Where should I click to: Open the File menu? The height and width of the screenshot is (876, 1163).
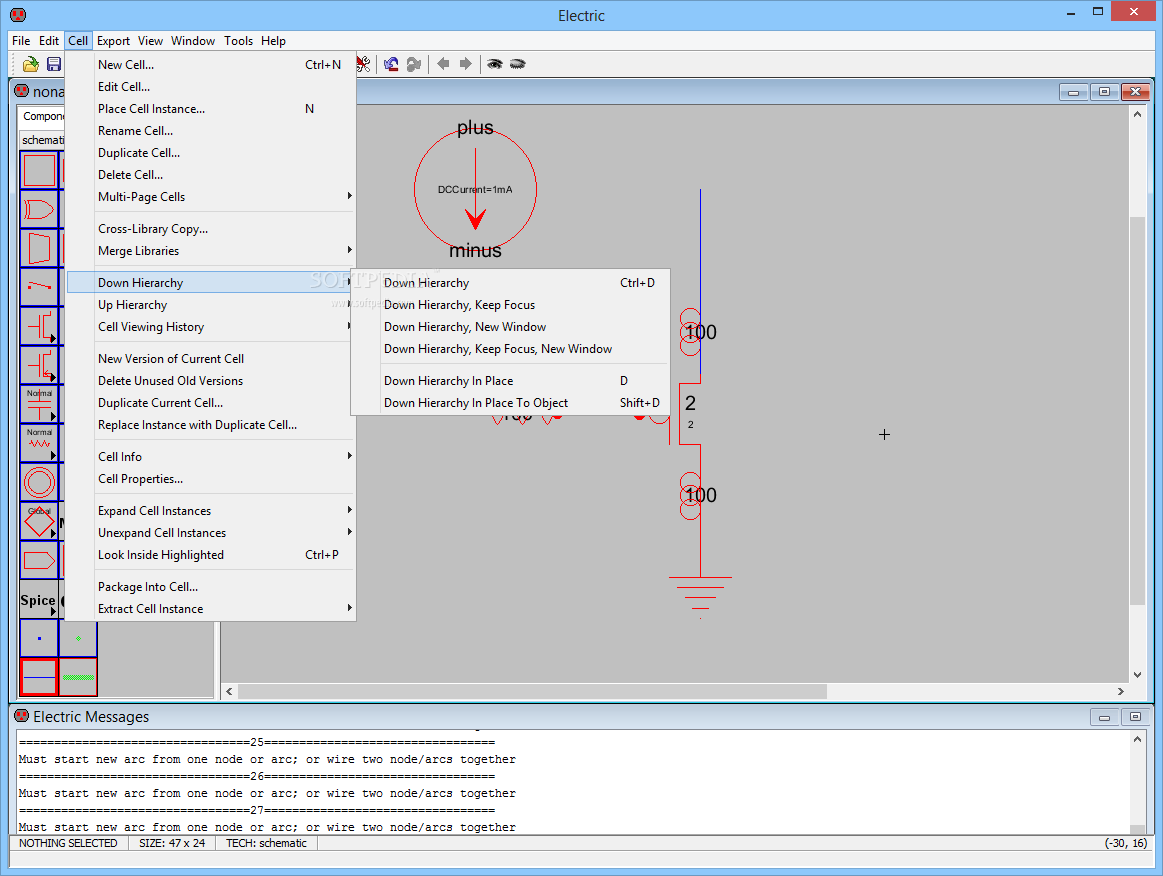point(21,41)
